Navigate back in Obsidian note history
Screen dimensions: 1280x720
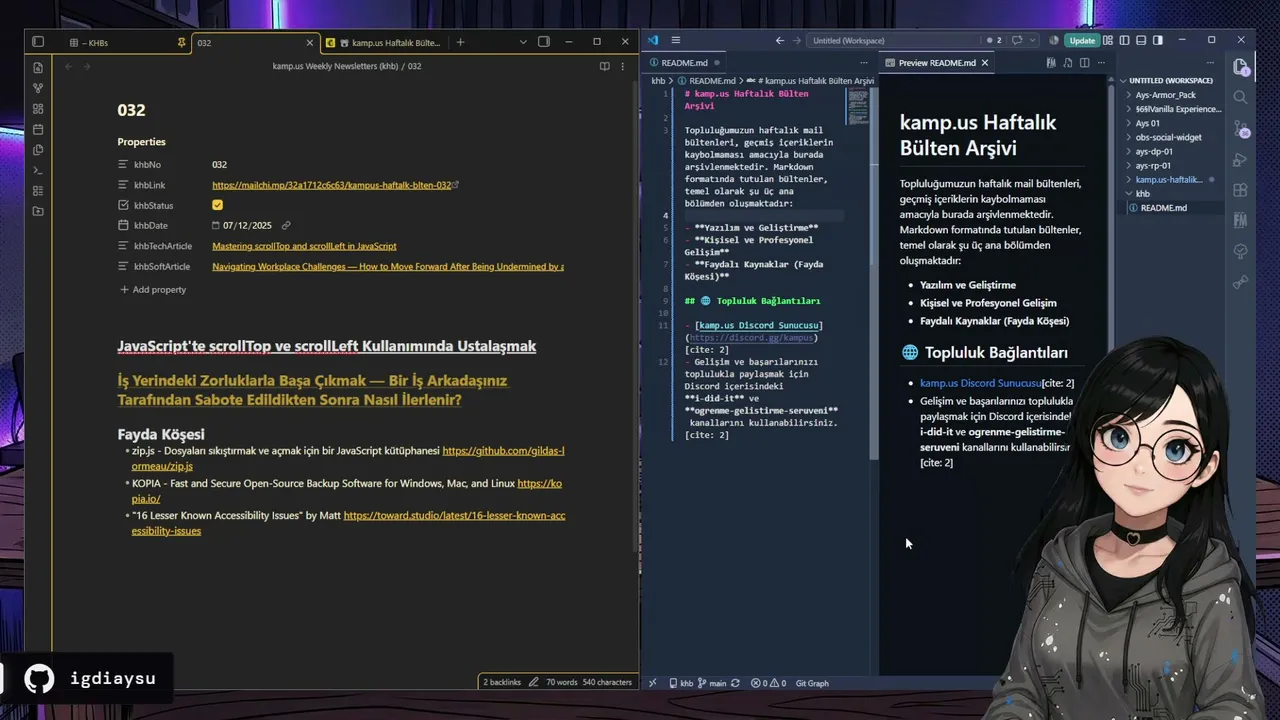click(x=68, y=66)
